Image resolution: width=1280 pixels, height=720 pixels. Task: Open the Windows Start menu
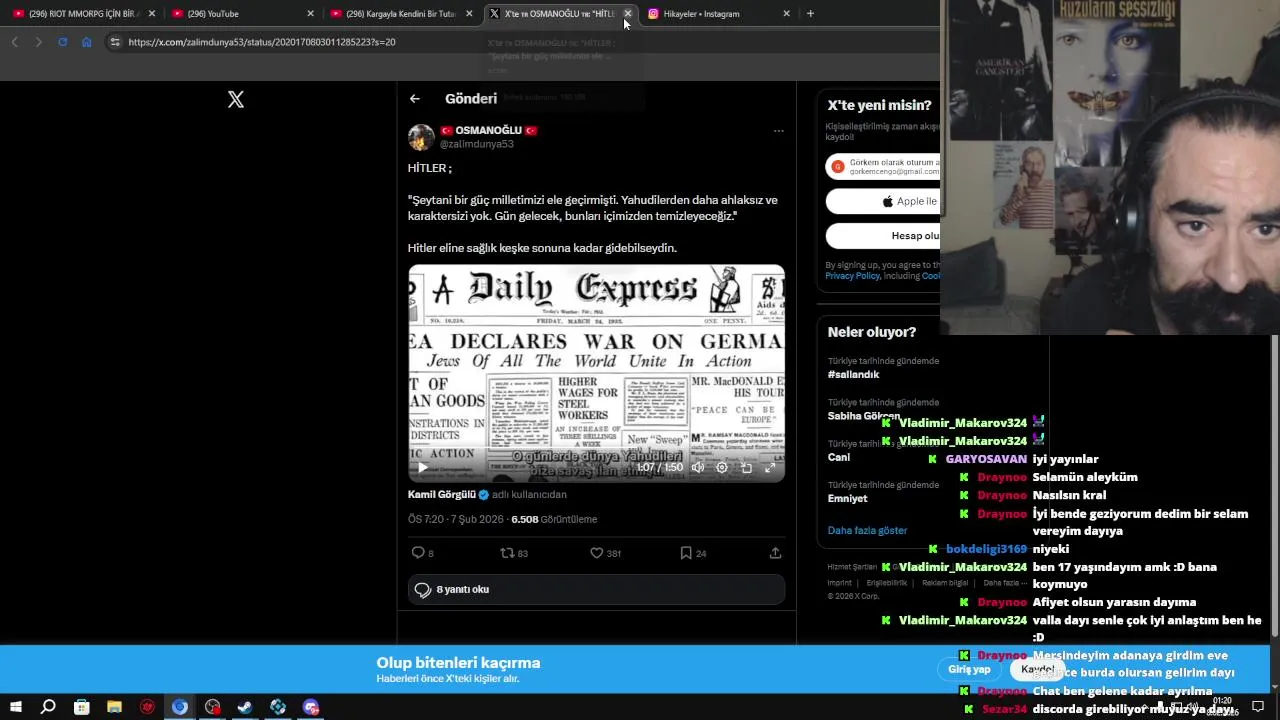(15, 707)
